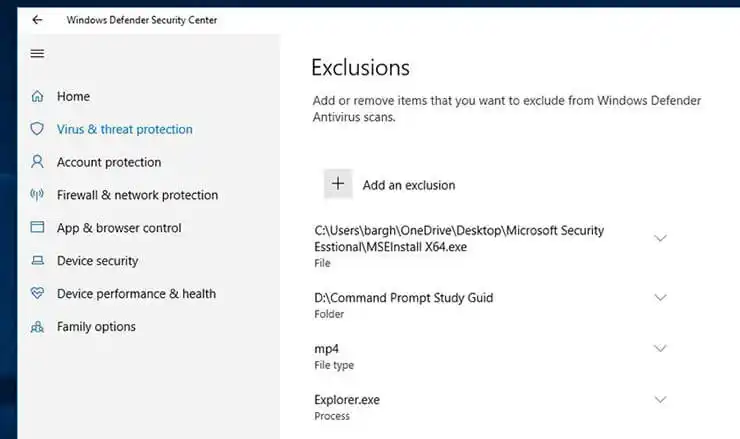Image resolution: width=740 pixels, height=439 pixels.
Task: Go to Home in sidebar
Action: point(73,97)
